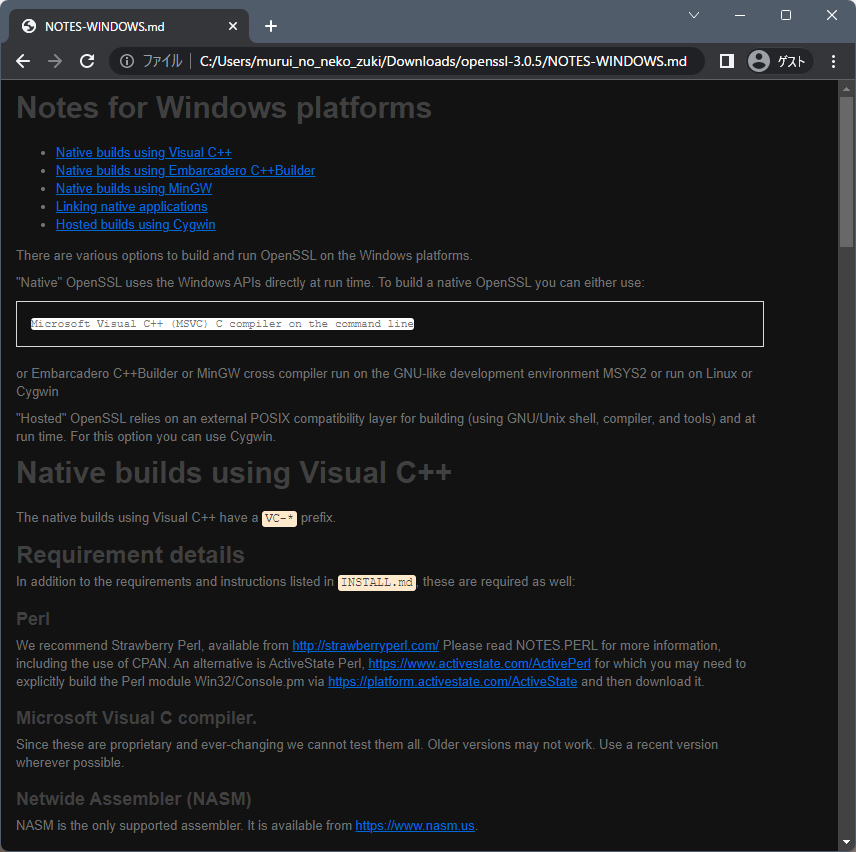Click the Native builds using Visual C++ heading
Viewport: 856px width, 852px height.
coord(234,472)
